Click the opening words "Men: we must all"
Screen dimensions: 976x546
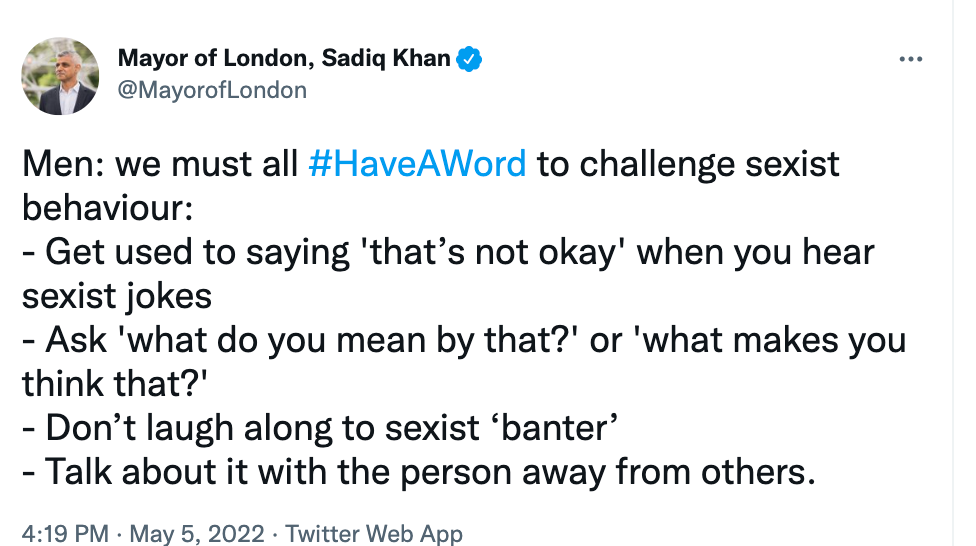click(160, 163)
